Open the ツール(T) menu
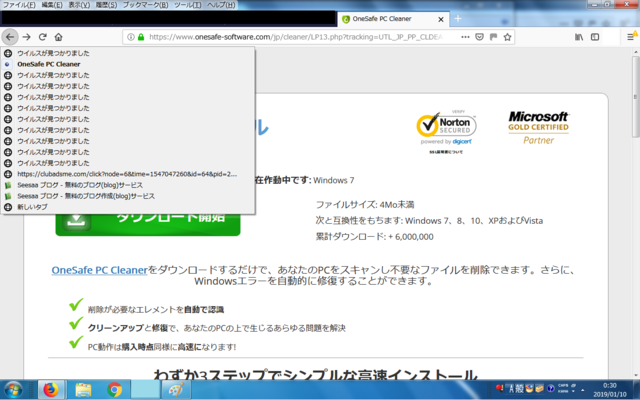The image size is (640, 400). pos(188,5)
